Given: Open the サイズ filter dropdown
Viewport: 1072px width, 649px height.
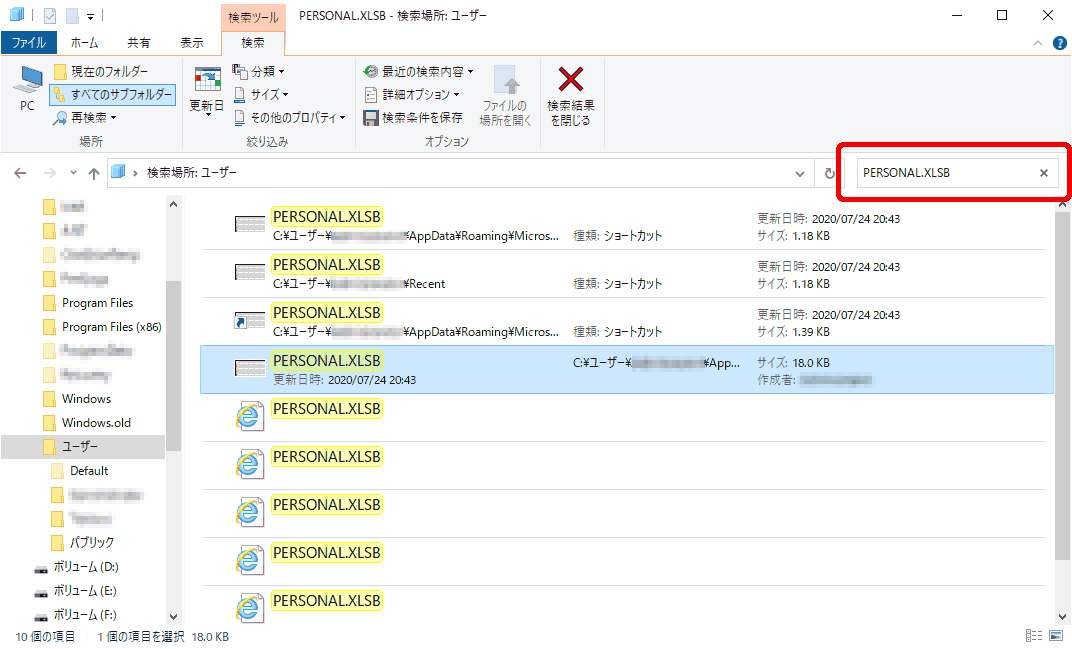Looking at the screenshot, I should click(x=261, y=94).
